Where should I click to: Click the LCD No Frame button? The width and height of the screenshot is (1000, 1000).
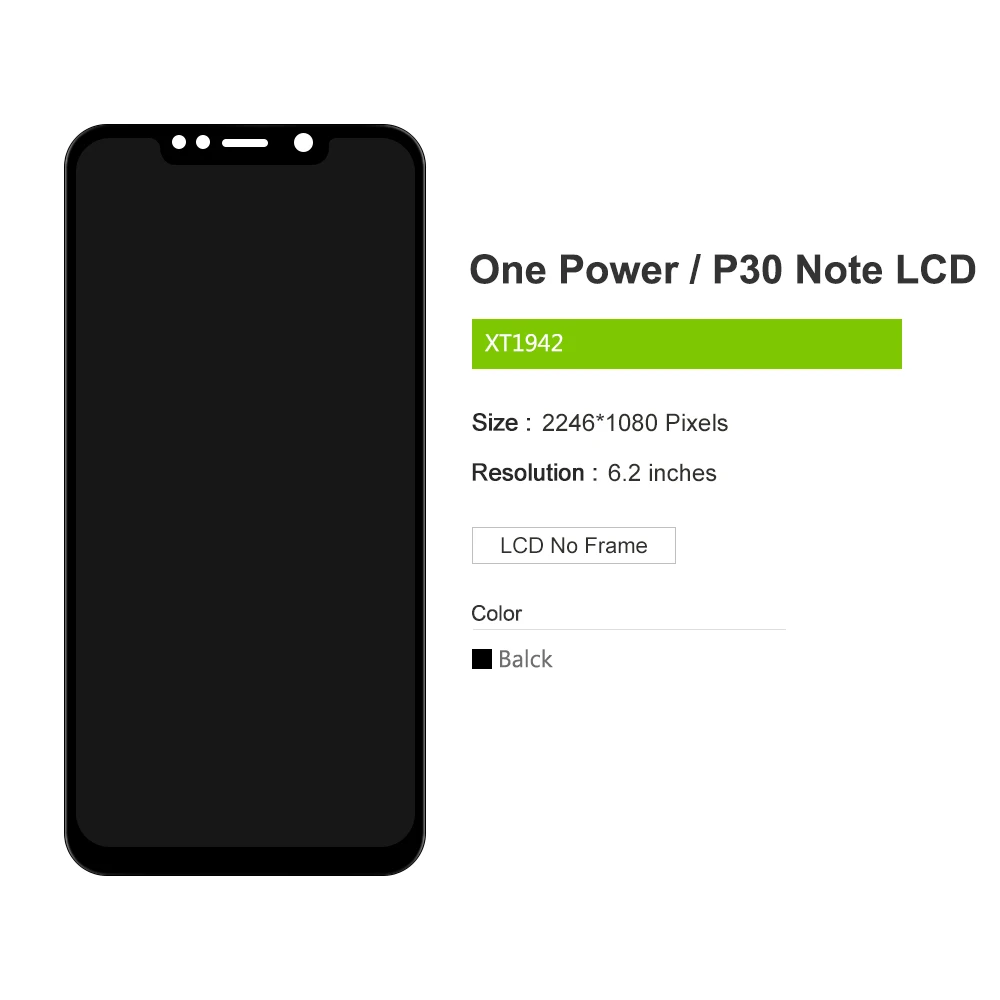click(573, 545)
